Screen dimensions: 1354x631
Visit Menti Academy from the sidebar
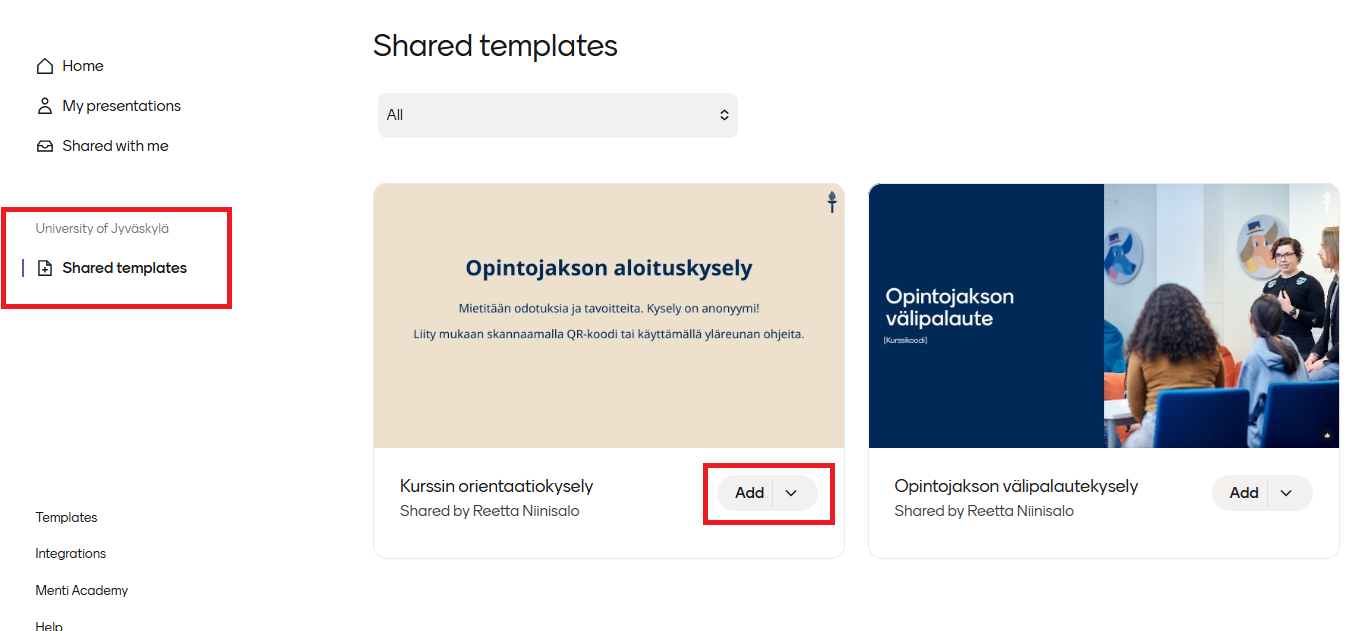tap(82, 591)
